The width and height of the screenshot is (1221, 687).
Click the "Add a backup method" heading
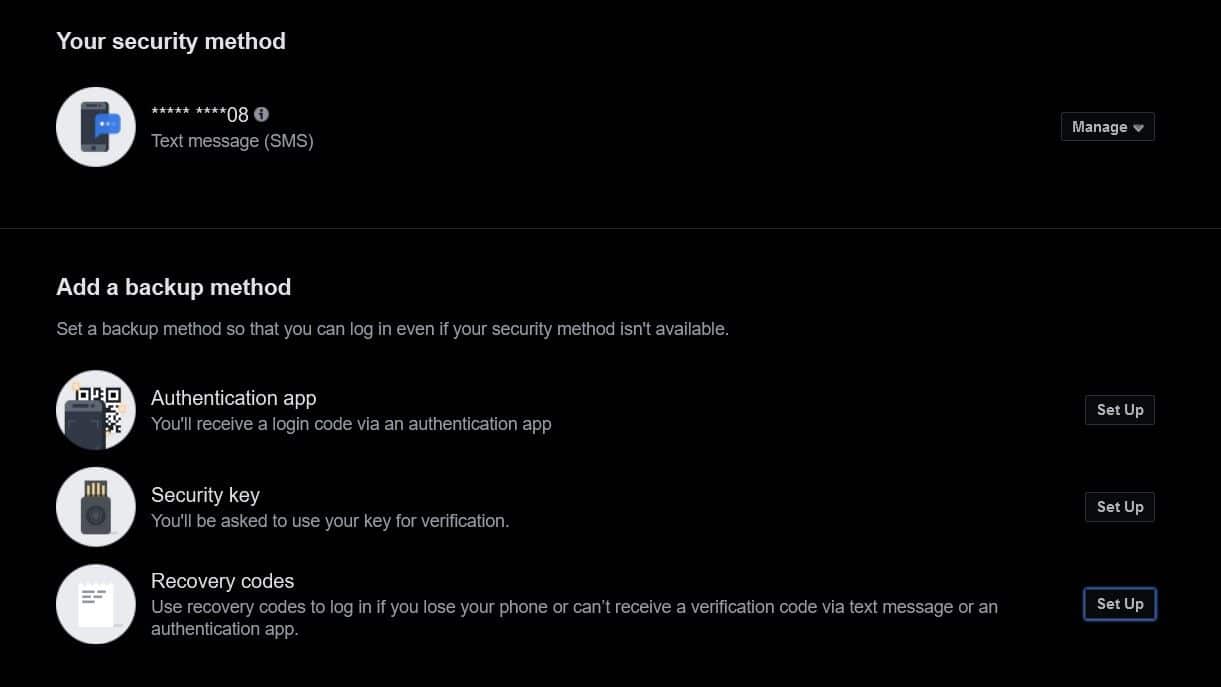(173, 287)
